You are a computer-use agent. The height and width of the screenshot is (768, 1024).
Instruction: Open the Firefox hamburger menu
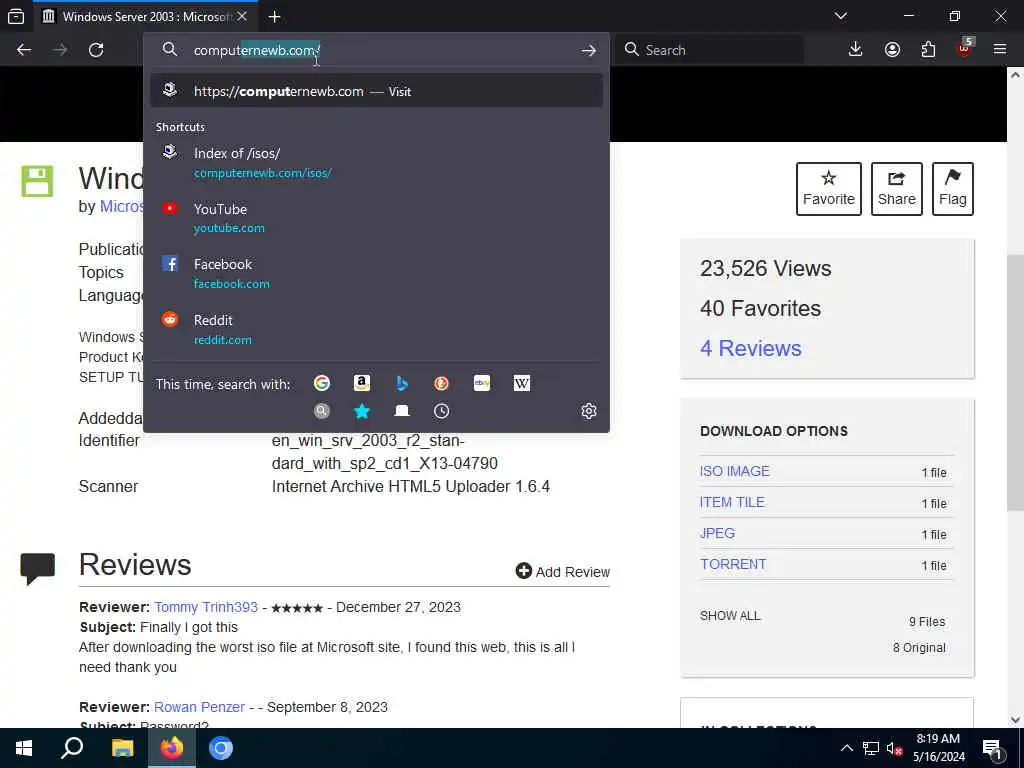point(1000,50)
